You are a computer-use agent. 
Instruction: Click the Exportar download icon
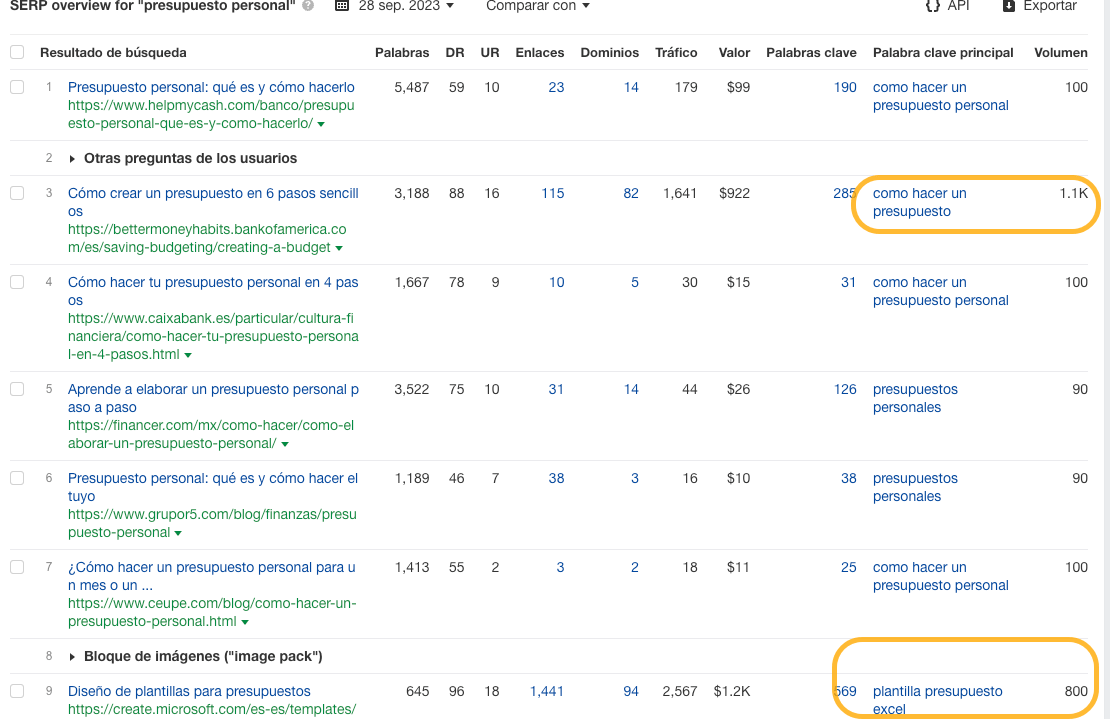coord(1009,8)
